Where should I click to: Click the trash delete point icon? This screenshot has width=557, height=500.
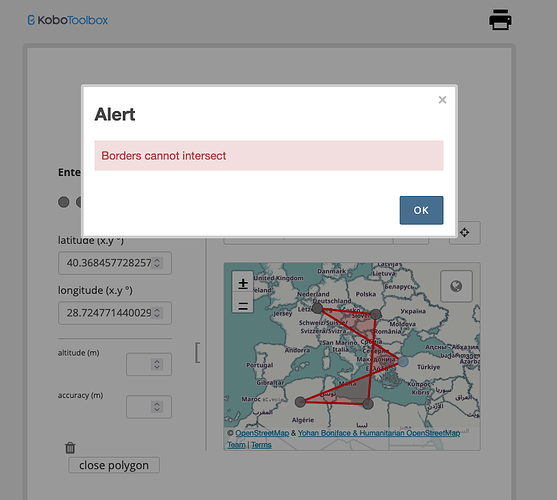point(70,447)
